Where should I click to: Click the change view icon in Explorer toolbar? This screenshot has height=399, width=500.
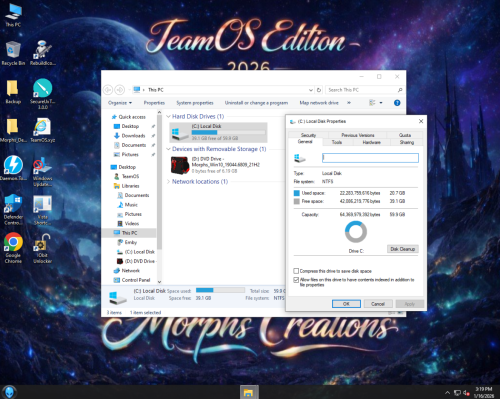click(372, 103)
